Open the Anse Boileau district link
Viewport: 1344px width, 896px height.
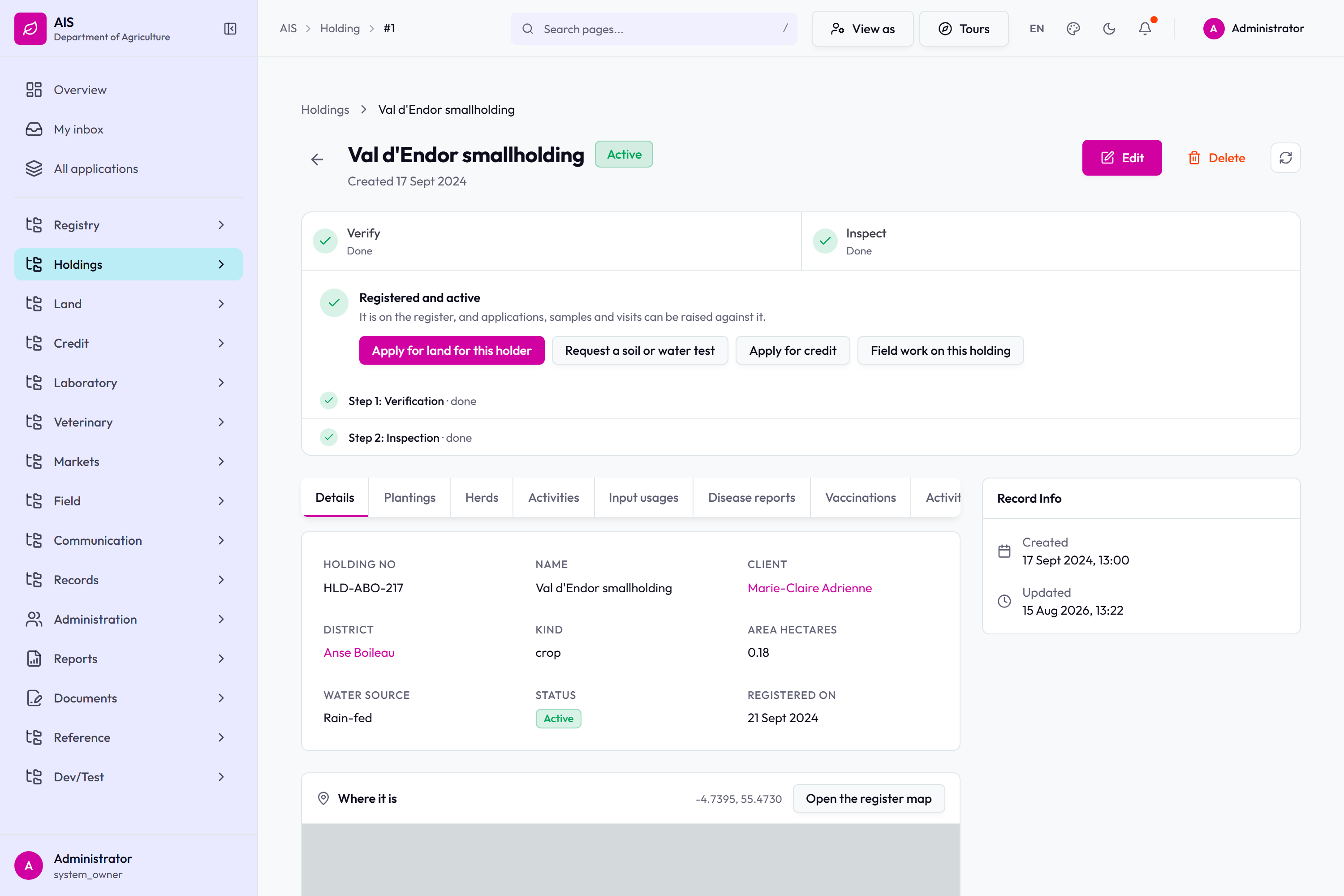coord(359,653)
